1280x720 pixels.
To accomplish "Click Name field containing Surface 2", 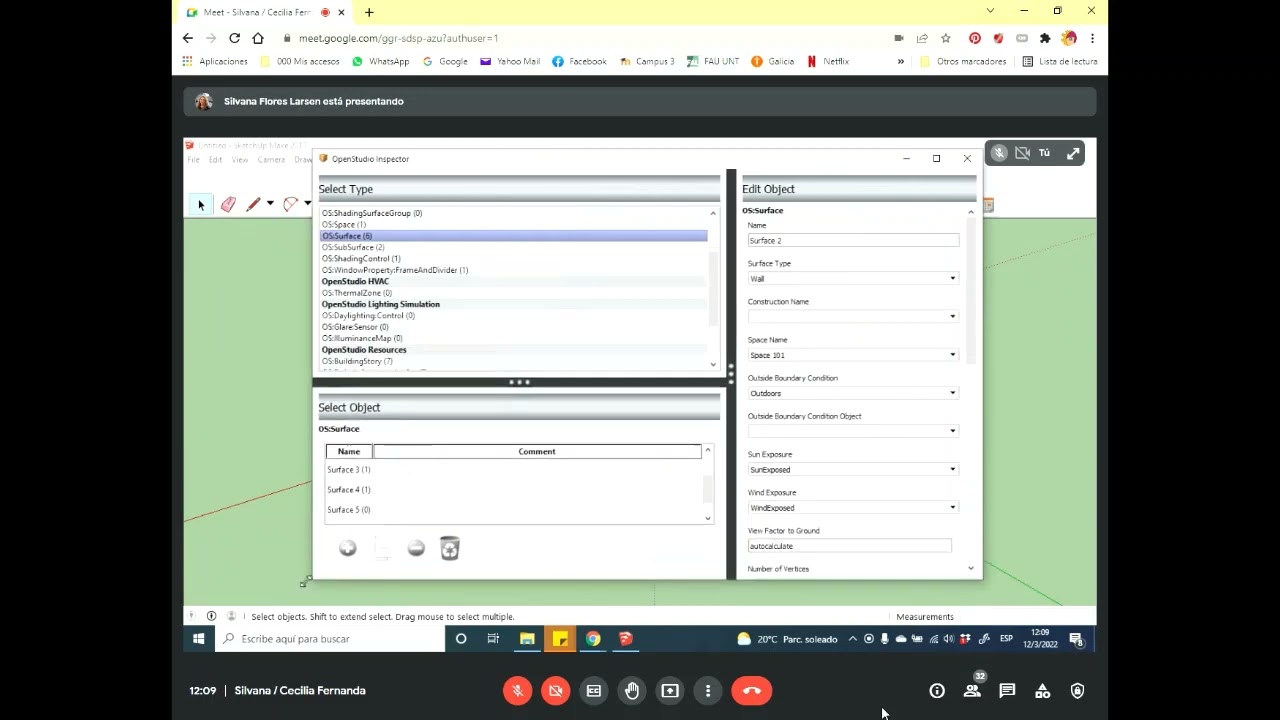I will tap(853, 241).
